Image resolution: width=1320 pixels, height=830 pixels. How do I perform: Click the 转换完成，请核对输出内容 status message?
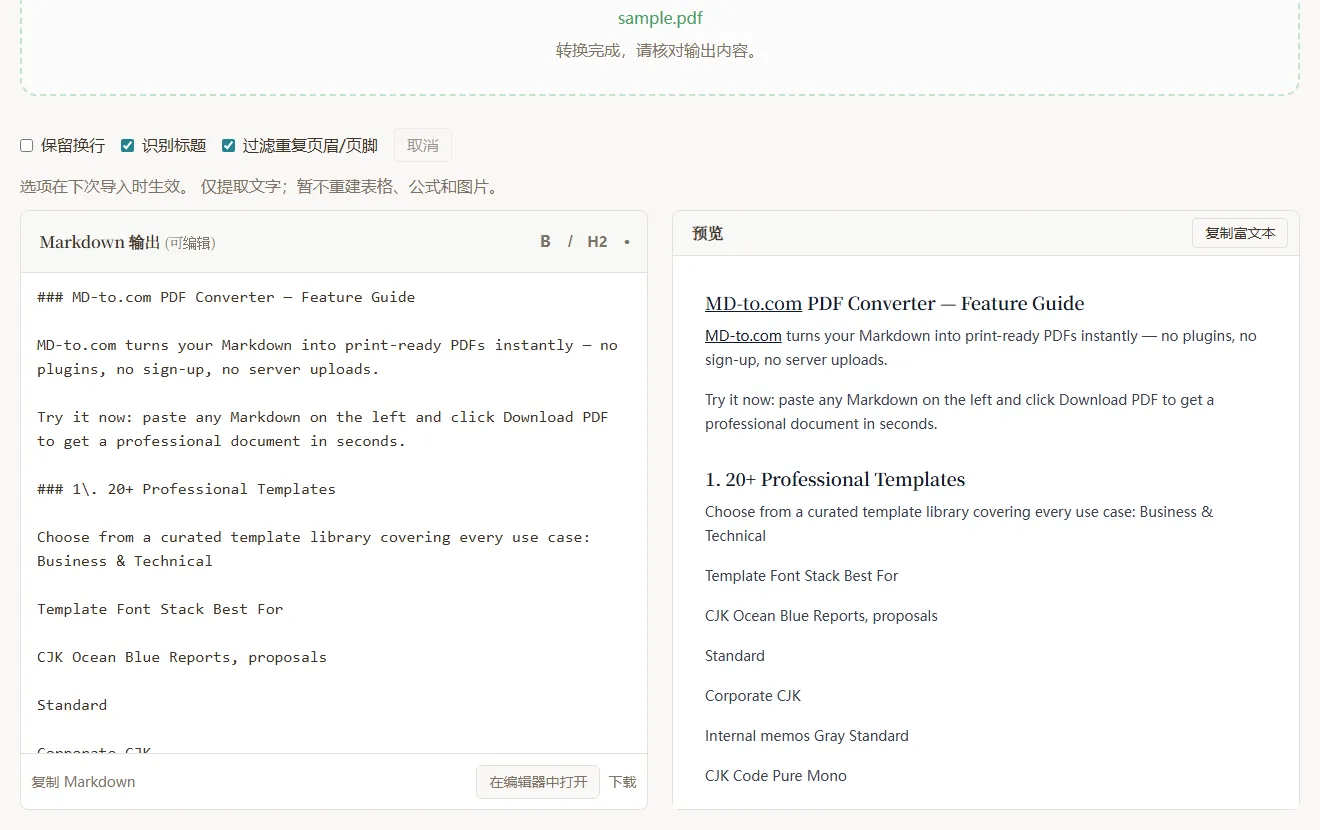[660, 50]
